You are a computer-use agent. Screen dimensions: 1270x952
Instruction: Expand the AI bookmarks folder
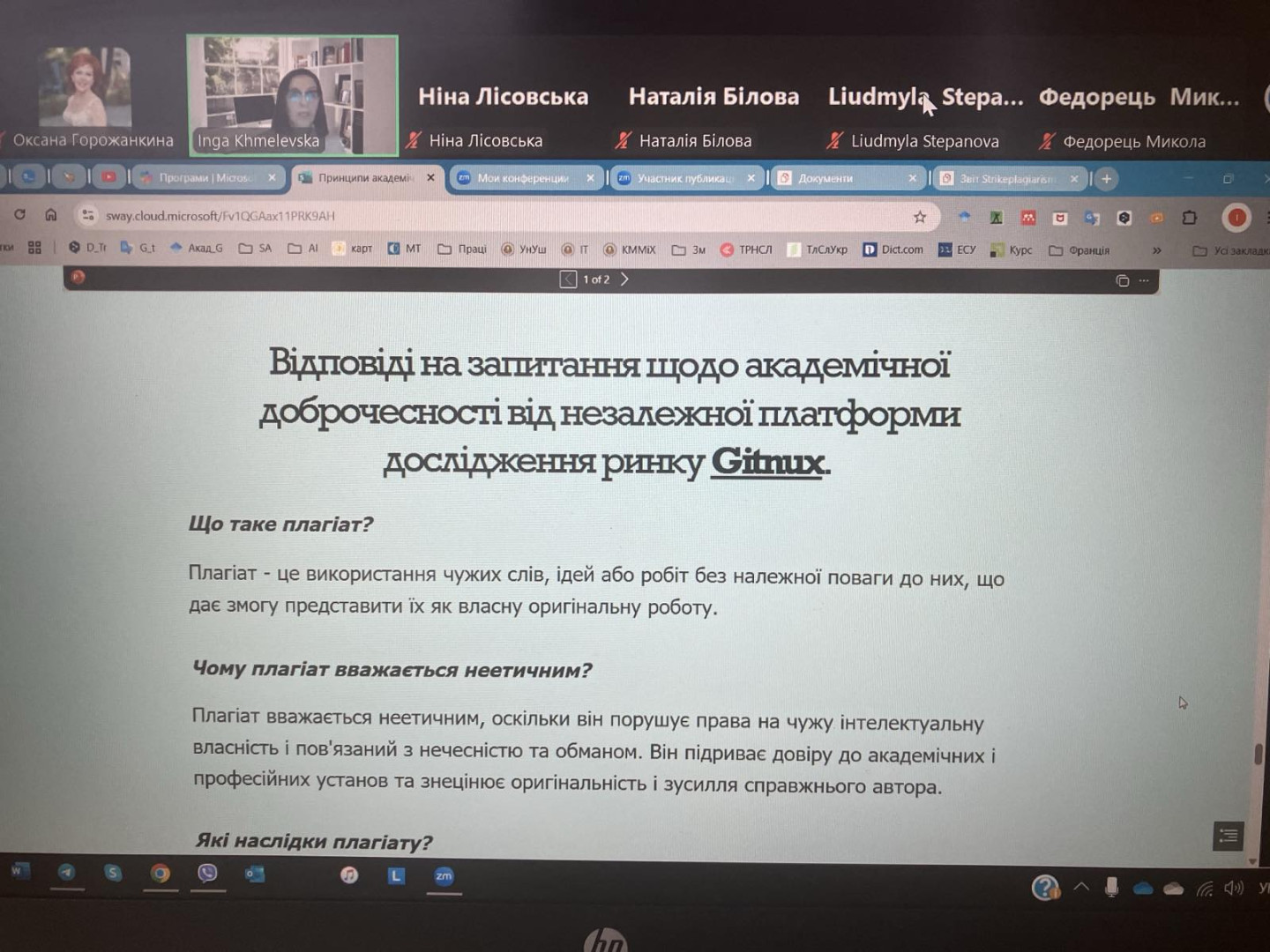303,249
